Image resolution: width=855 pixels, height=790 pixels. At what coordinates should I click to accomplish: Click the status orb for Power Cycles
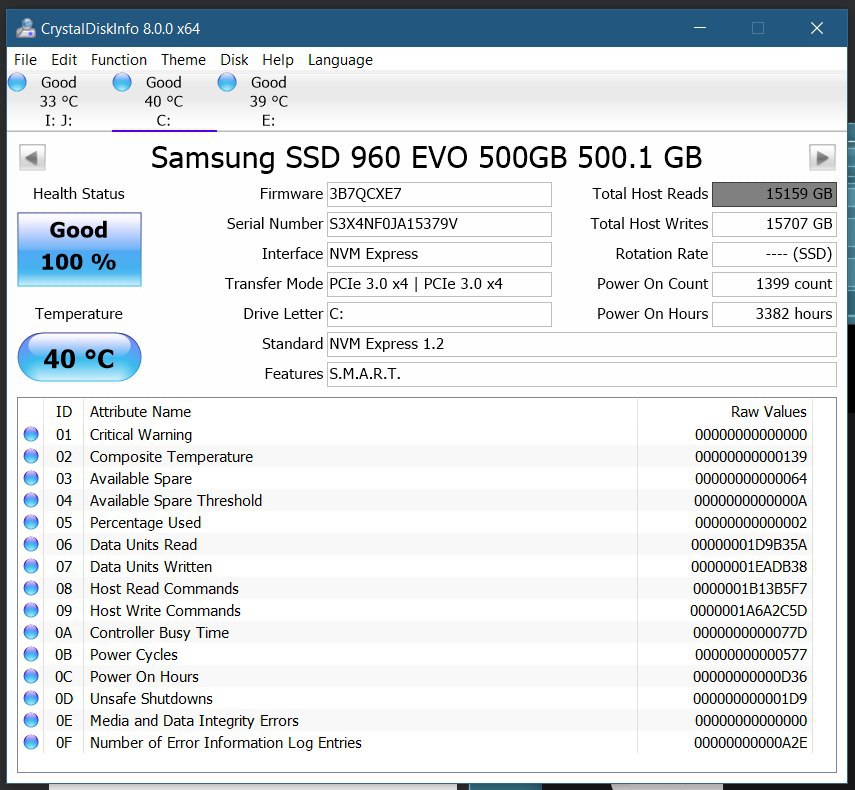click(x=31, y=654)
